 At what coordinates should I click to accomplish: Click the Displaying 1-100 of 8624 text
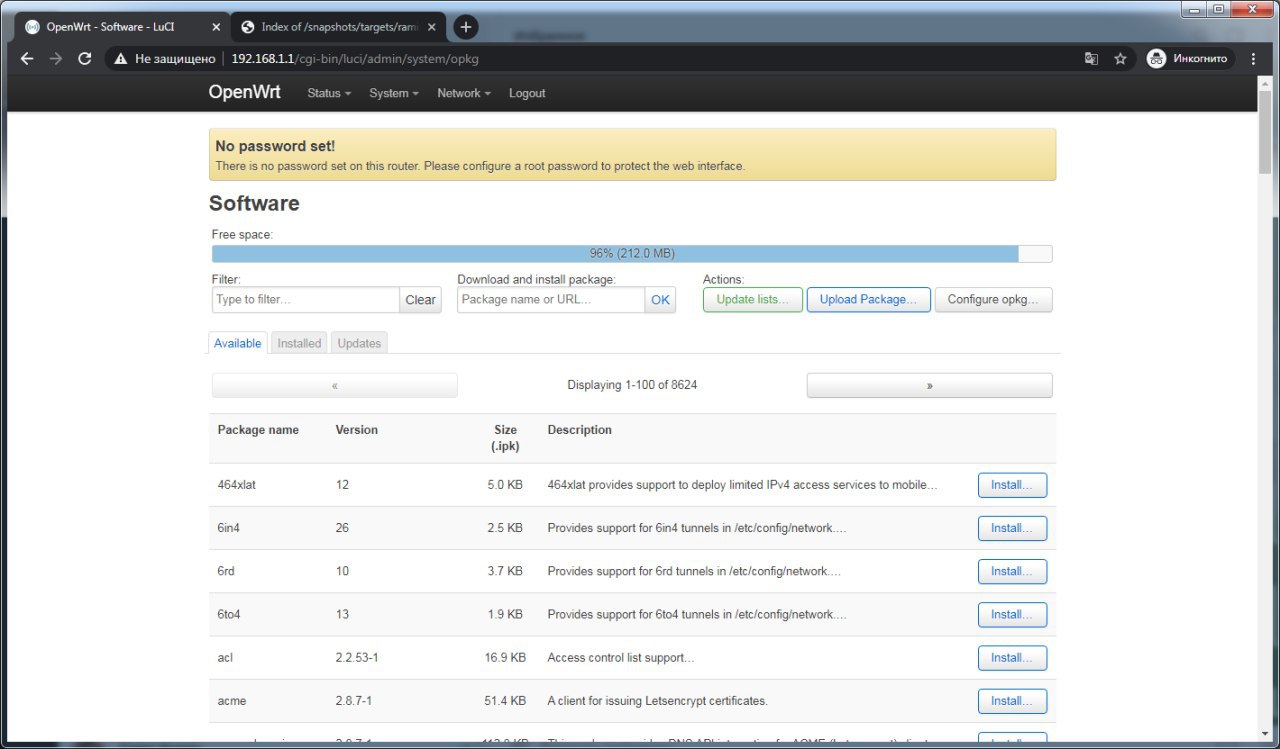coord(632,385)
